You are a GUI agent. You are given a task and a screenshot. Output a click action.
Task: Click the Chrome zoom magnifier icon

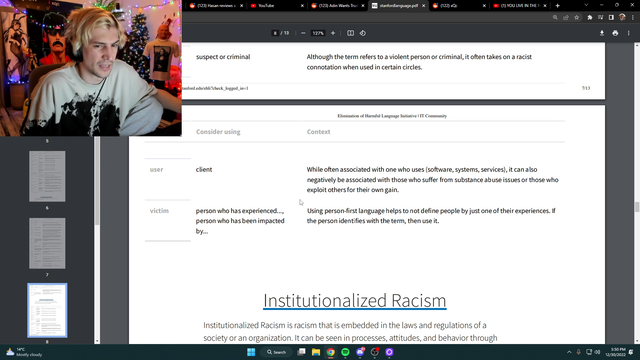point(555,18)
